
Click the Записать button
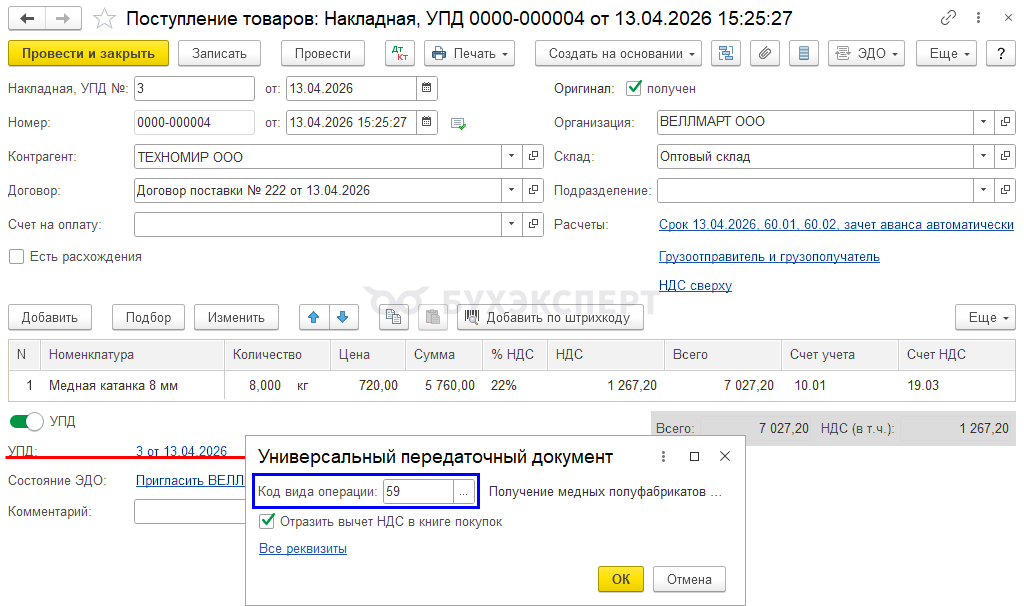[x=219, y=54]
